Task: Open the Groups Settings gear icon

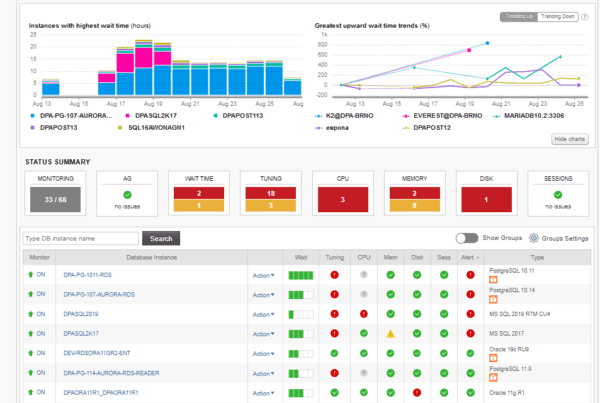Action: click(533, 238)
